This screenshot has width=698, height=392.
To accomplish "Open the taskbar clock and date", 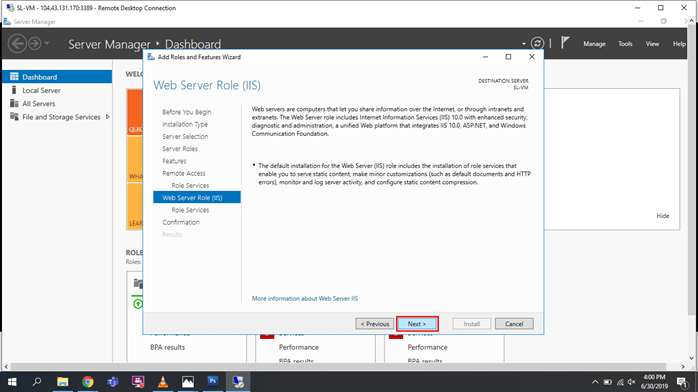I will click(x=654, y=382).
